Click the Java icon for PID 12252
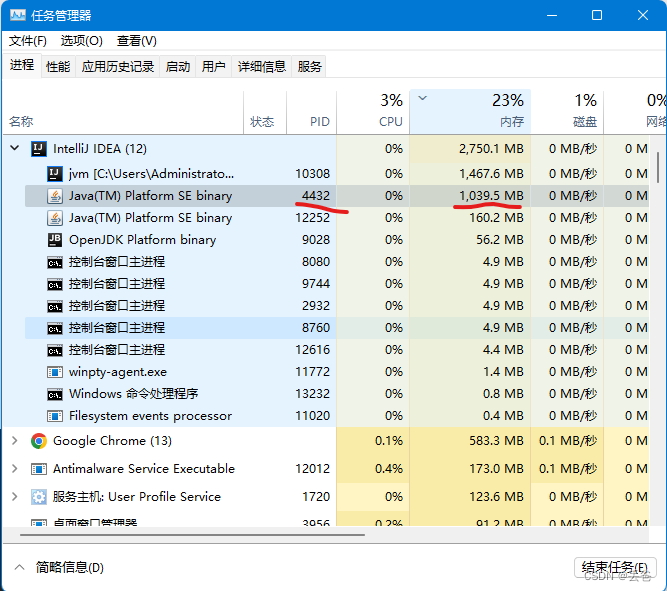 54,218
